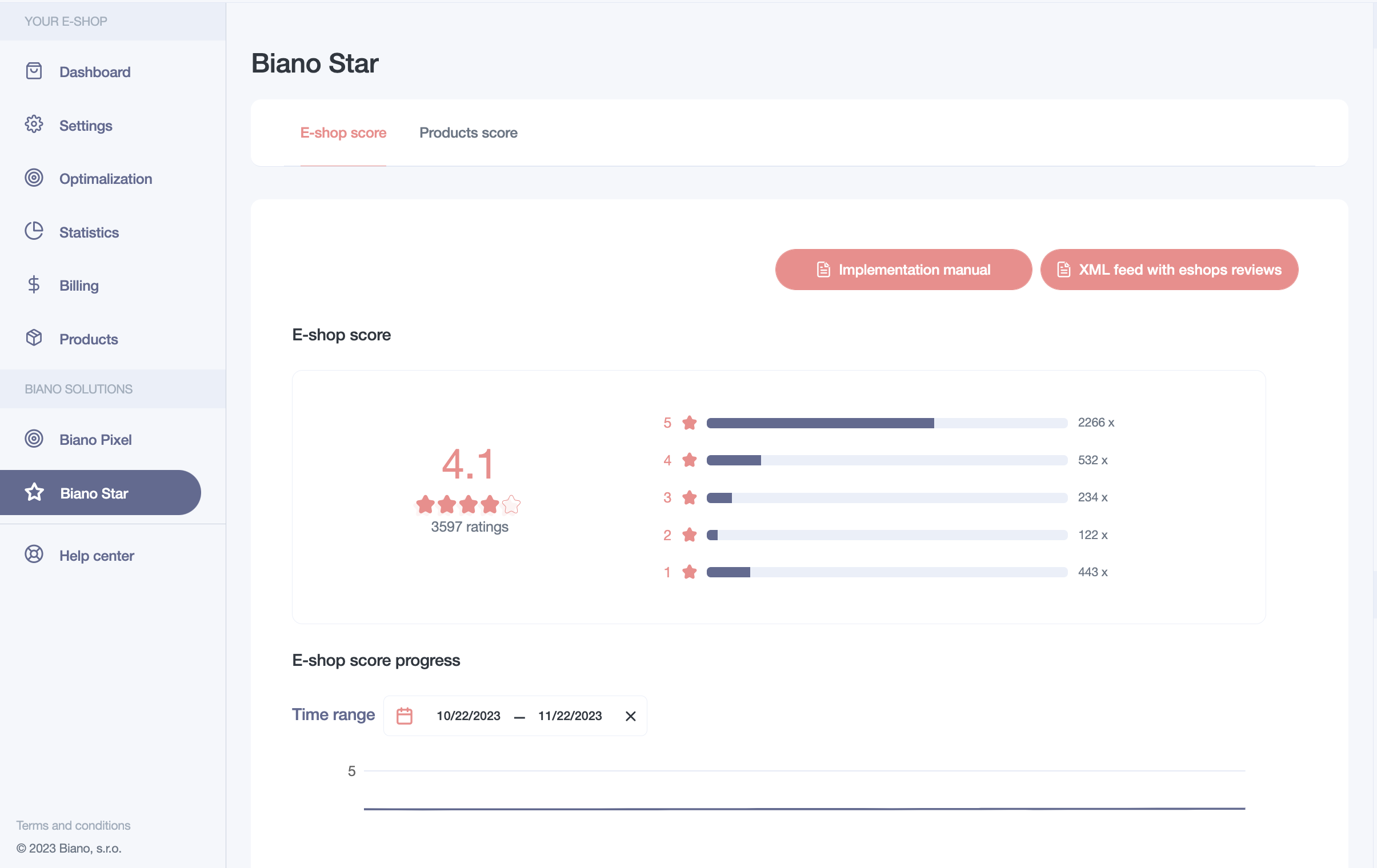Click the Settings gear icon

(34, 124)
